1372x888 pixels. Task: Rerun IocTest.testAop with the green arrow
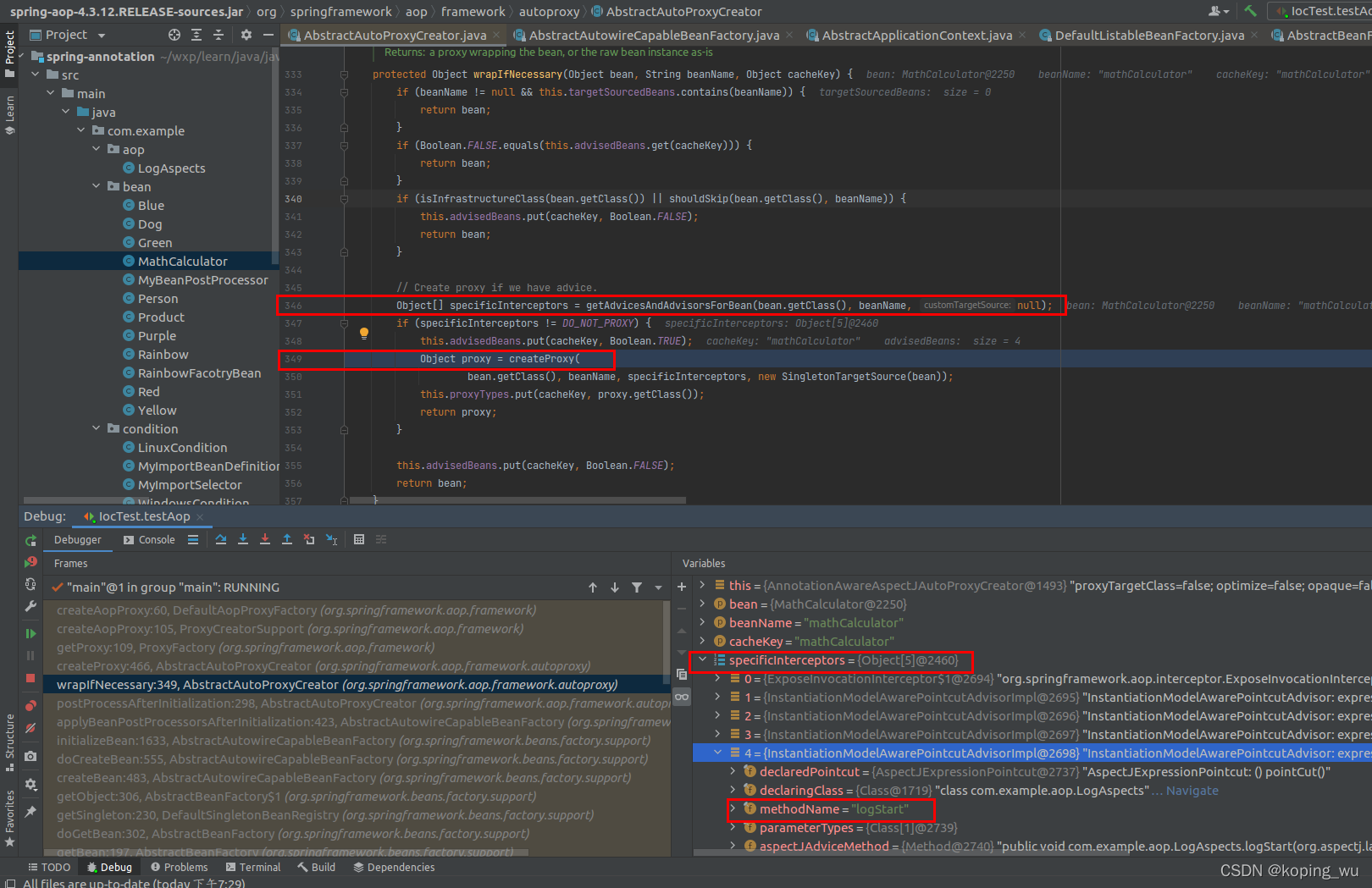(x=30, y=540)
